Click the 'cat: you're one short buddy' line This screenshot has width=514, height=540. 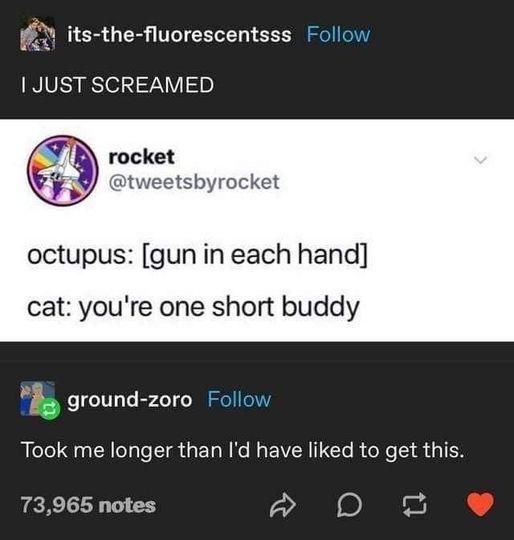click(x=193, y=307)
